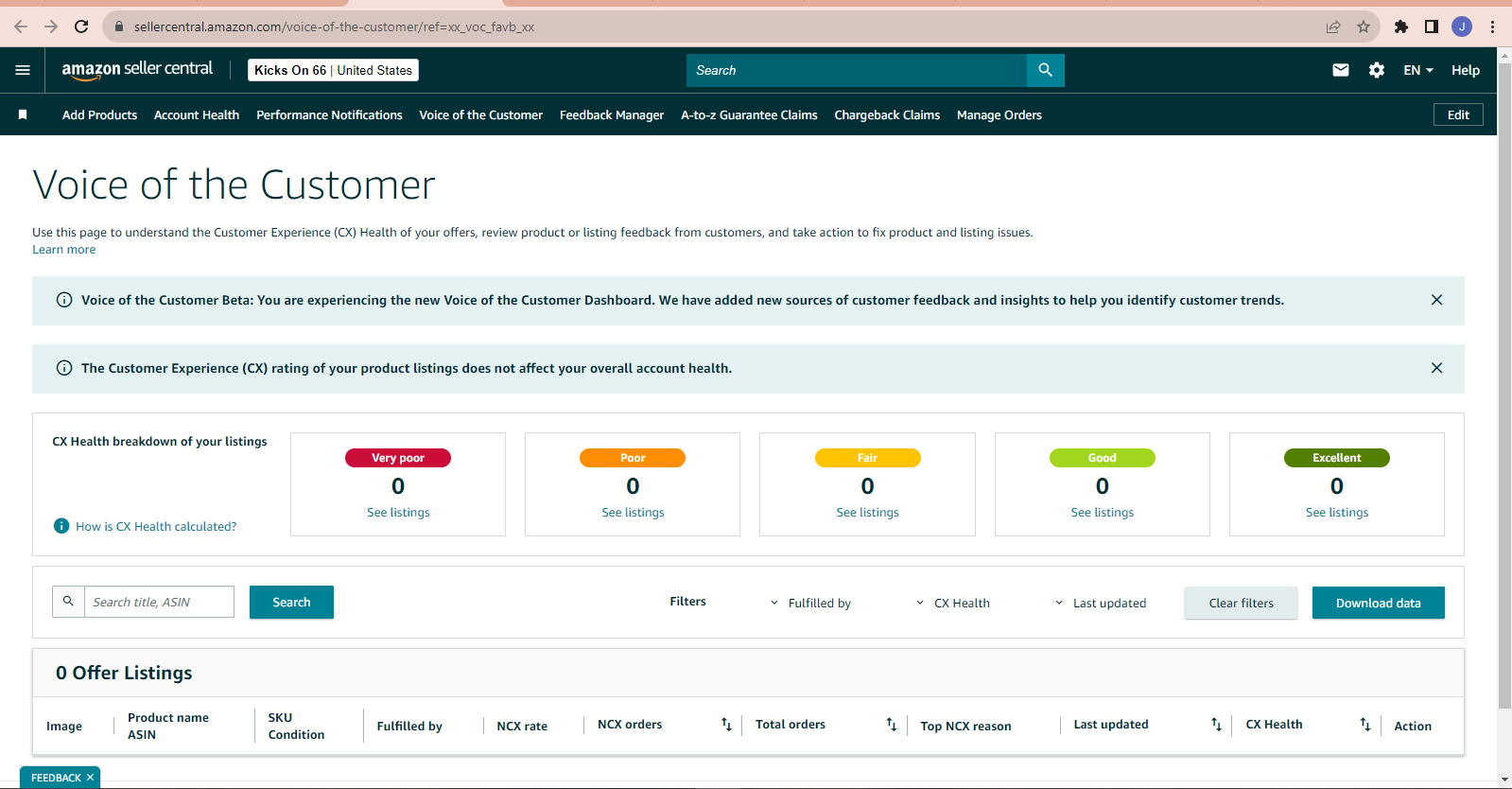Click the magnifier search button in header
1512x789 pixels.
point(1046,70)
